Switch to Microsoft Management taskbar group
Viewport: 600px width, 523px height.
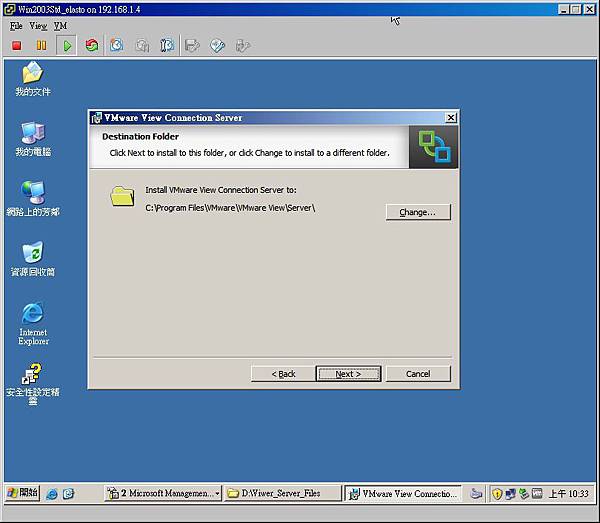(x=163, y=493)
